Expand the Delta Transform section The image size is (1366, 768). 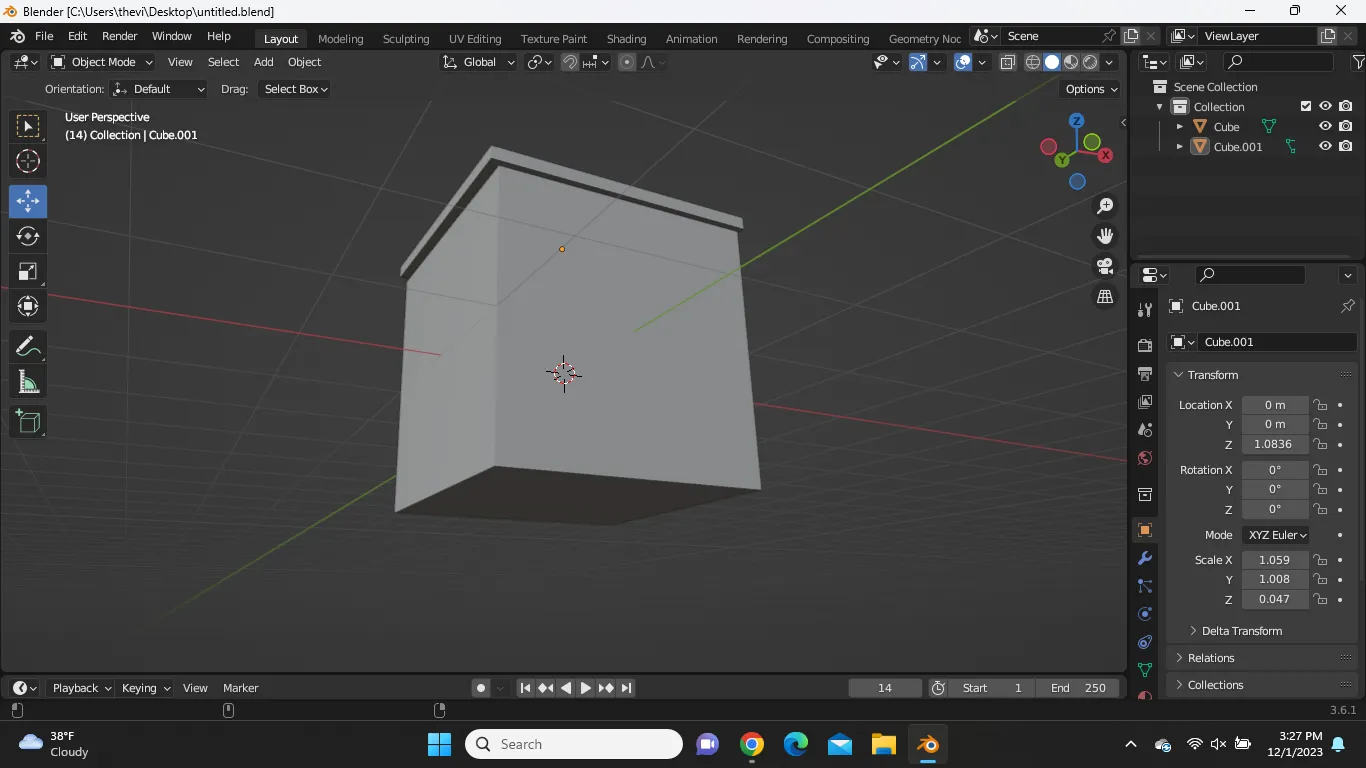(1241, 631)
